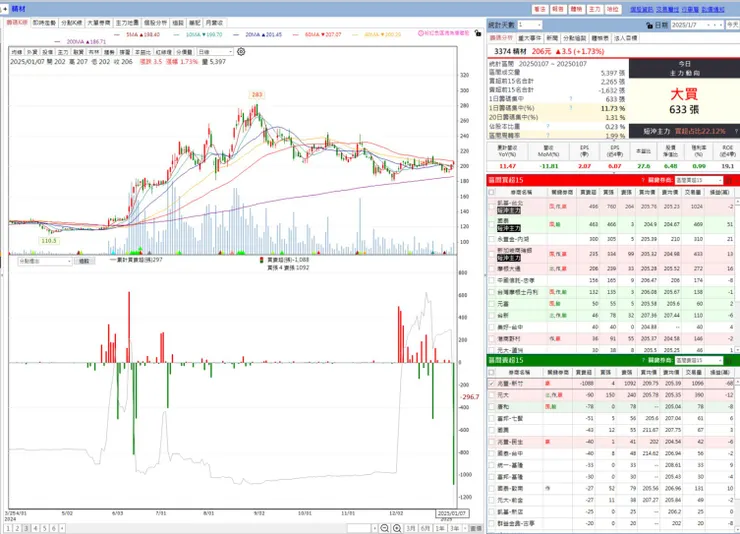This screenshot has height=534, width=740.
Task: Click 今天 button next to date
Action: 732,25
